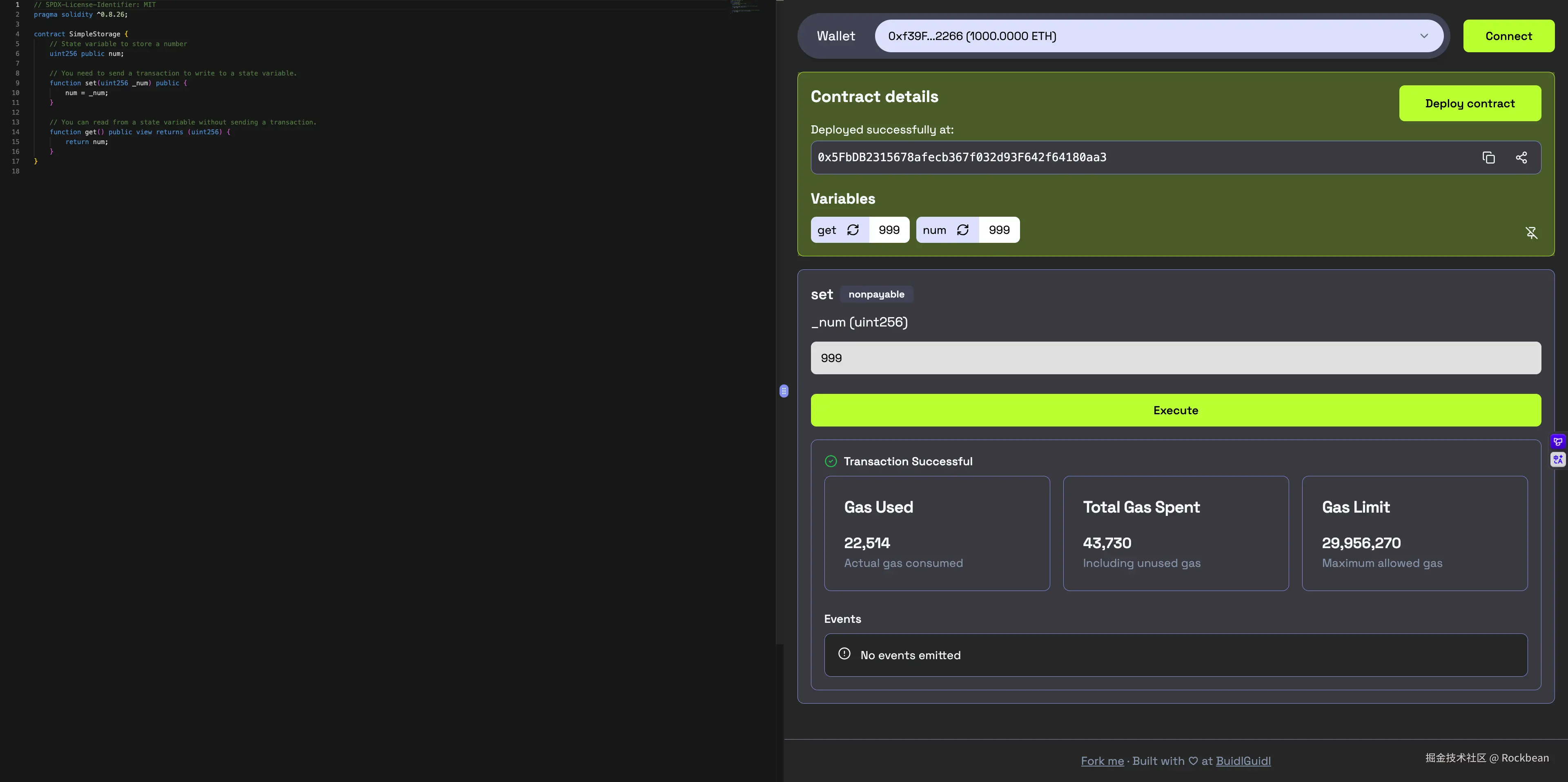1568x782 pixels.
Task: Click the chevron arrow in wallet selector
Action: [1424, 36]
